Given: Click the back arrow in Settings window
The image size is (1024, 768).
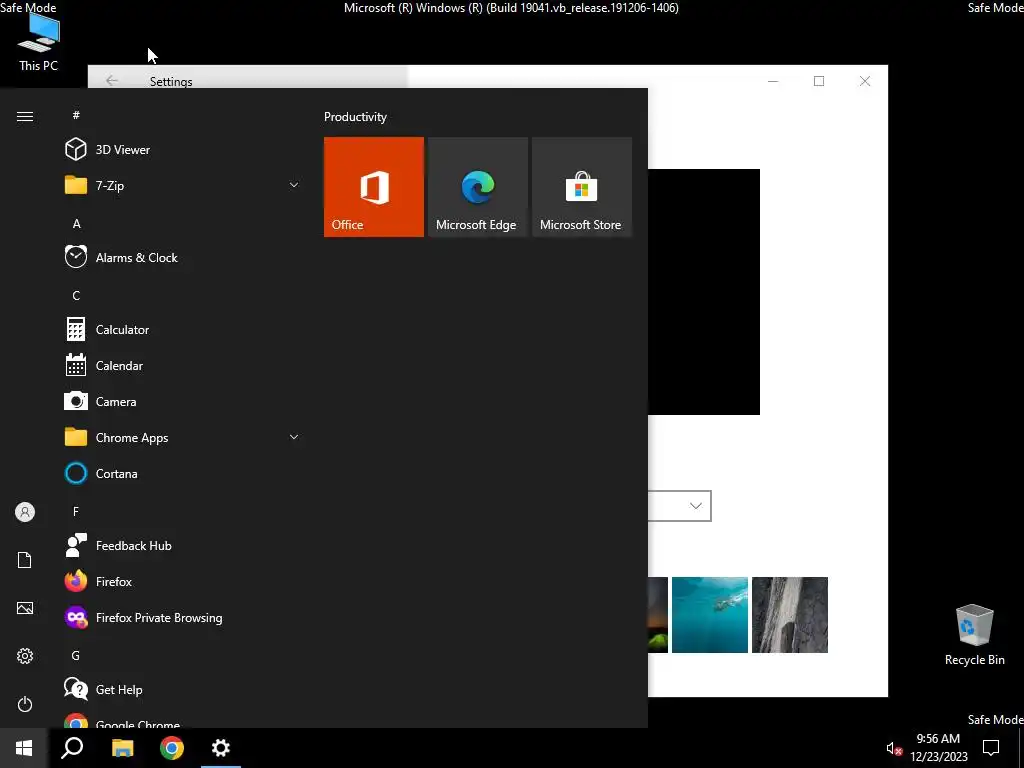Looking at the screenshot, I should pyautogui.click(x=112, y=80).
